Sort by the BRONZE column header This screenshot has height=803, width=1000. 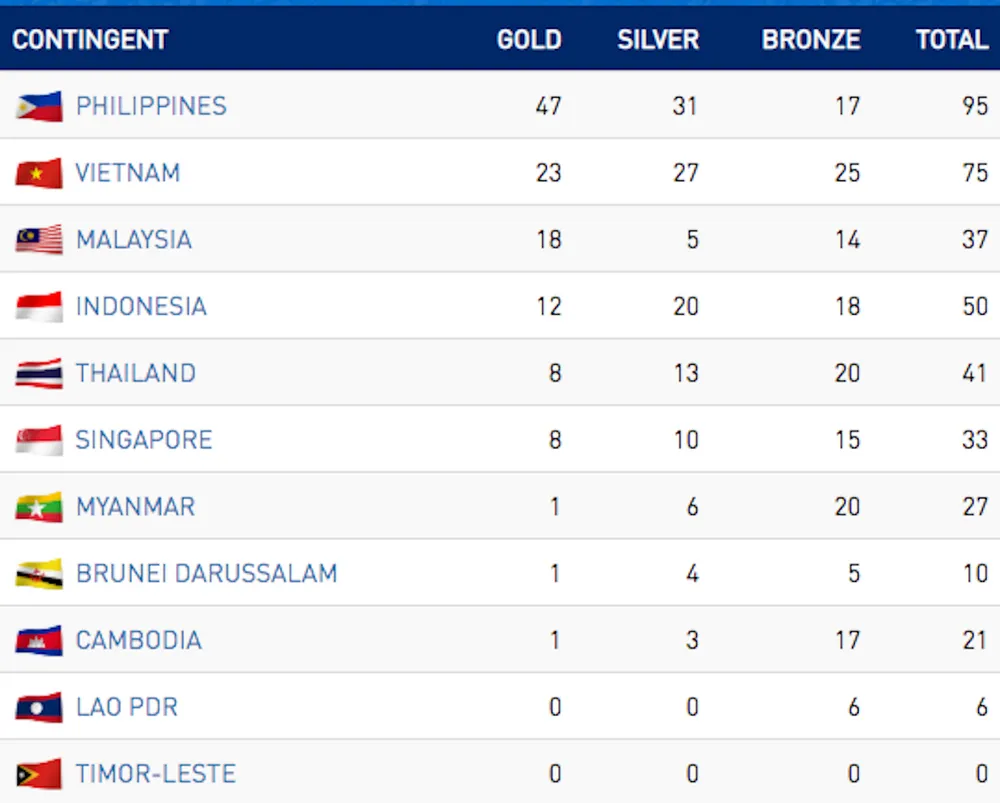[811, 40]
